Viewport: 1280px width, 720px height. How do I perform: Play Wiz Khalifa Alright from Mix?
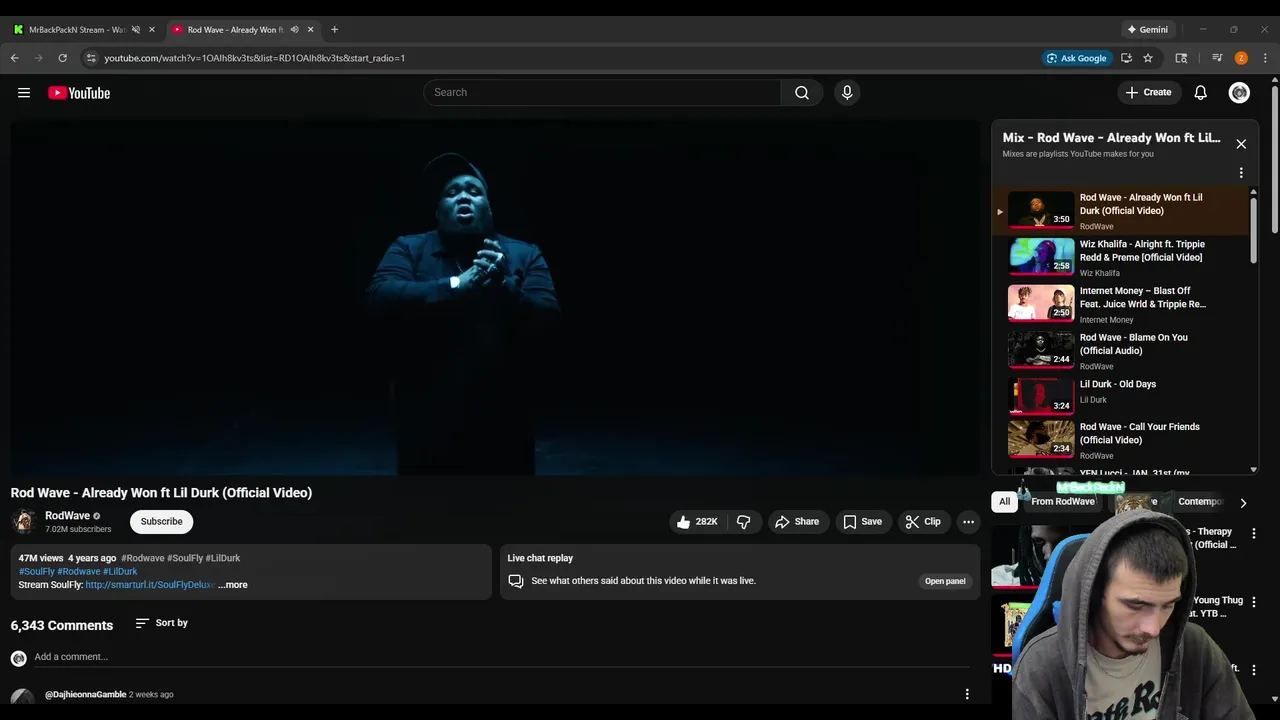tap(1120, 257)
